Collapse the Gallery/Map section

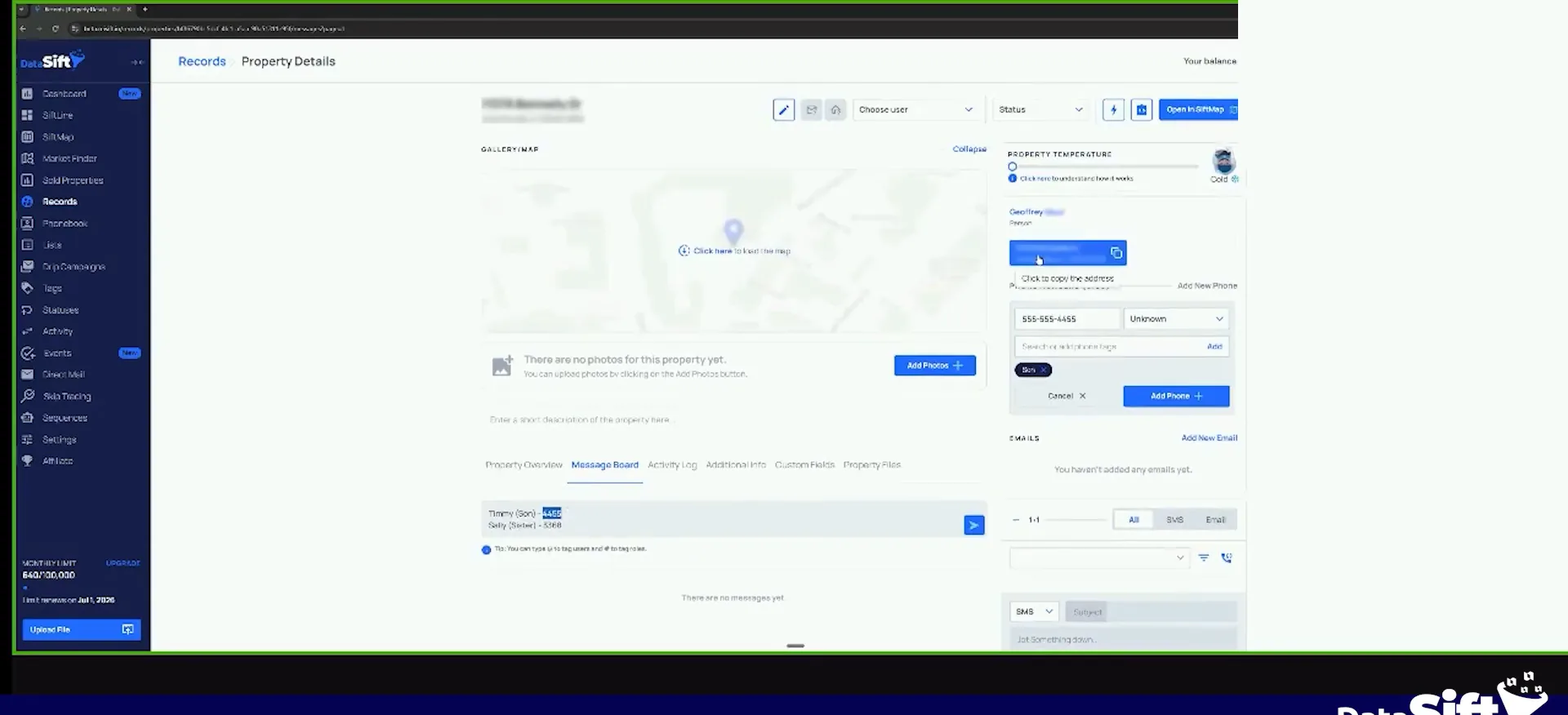[969, 149]
